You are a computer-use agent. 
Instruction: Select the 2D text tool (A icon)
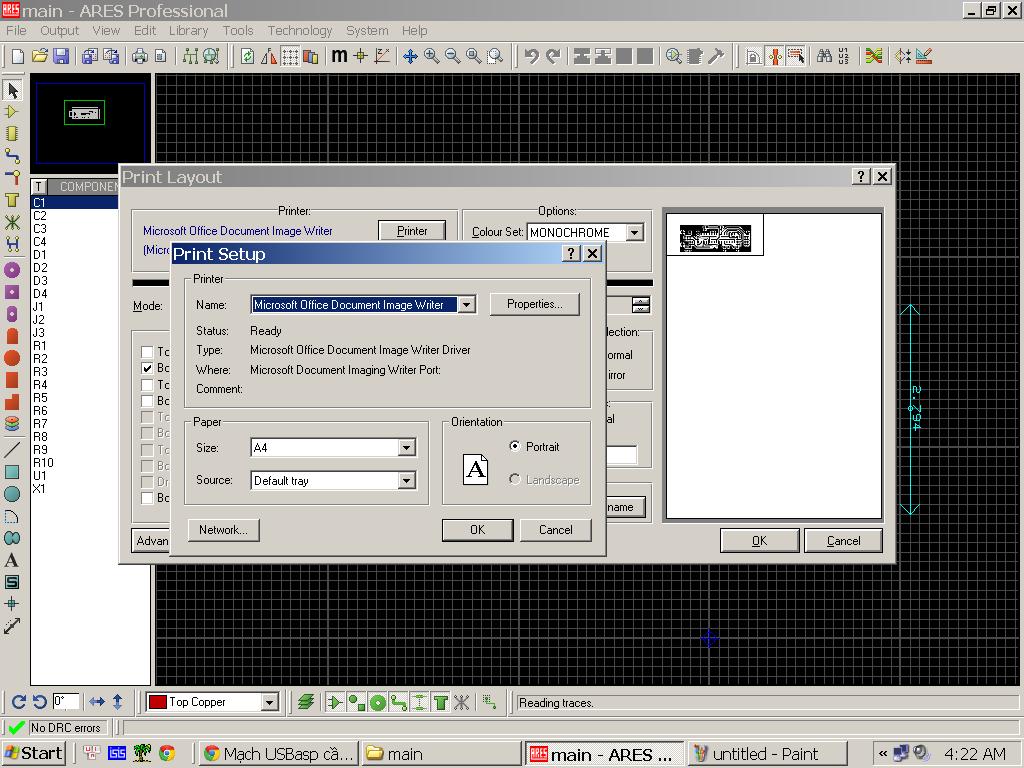pos(12,560)
